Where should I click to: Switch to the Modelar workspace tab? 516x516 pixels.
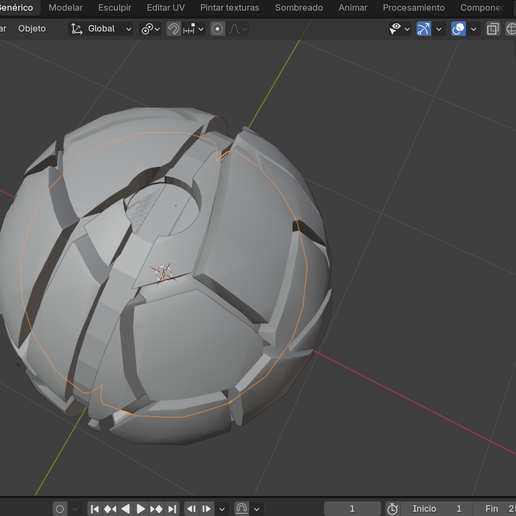65,8
